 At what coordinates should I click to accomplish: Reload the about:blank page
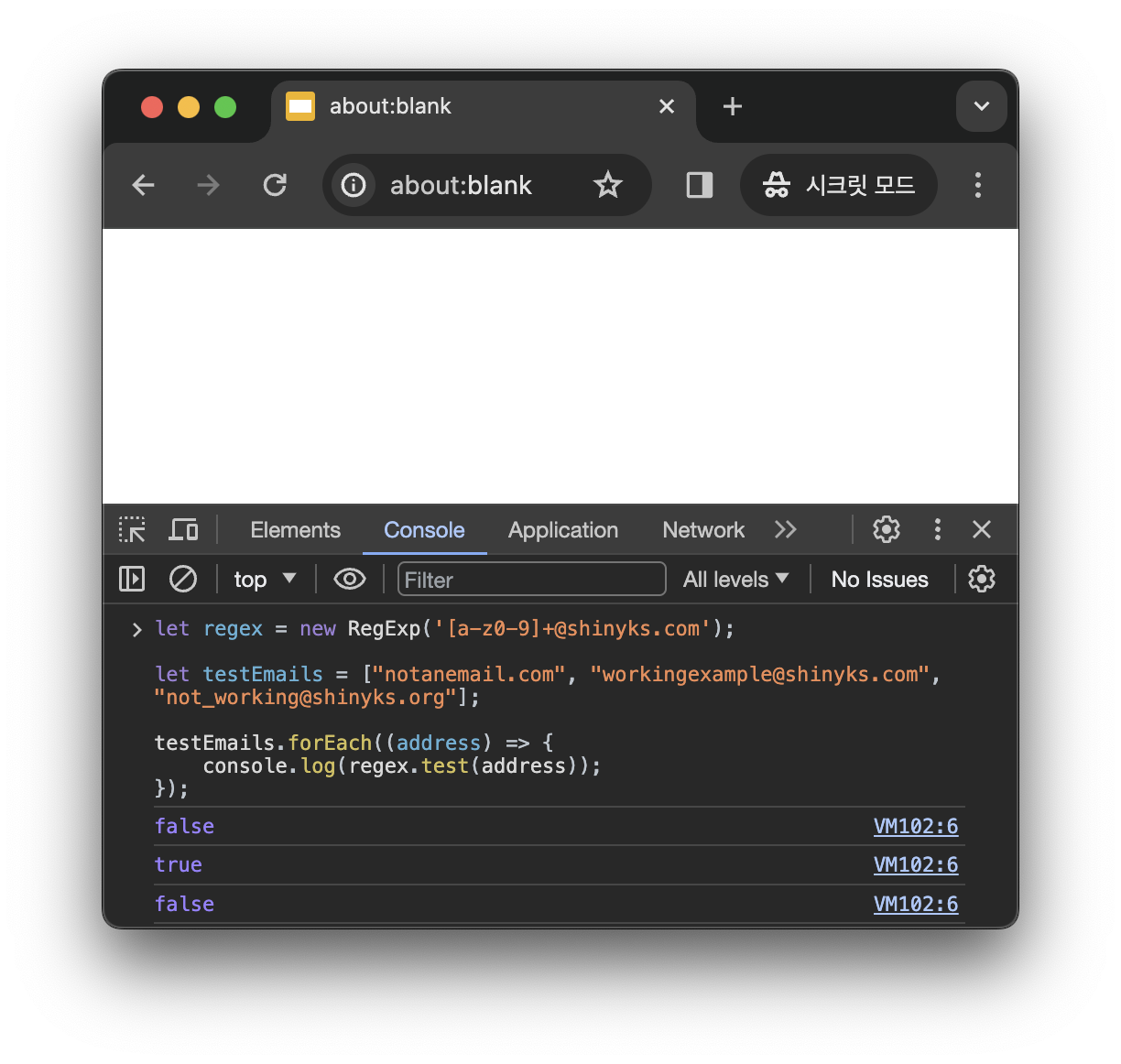click(275, 185)
